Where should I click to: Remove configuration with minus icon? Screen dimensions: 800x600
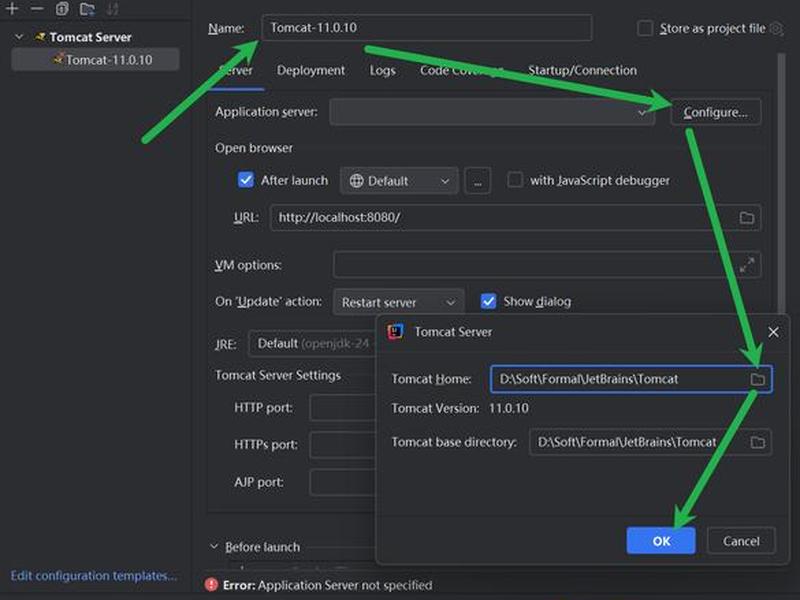pyautogui.click(x=37, y=9)
